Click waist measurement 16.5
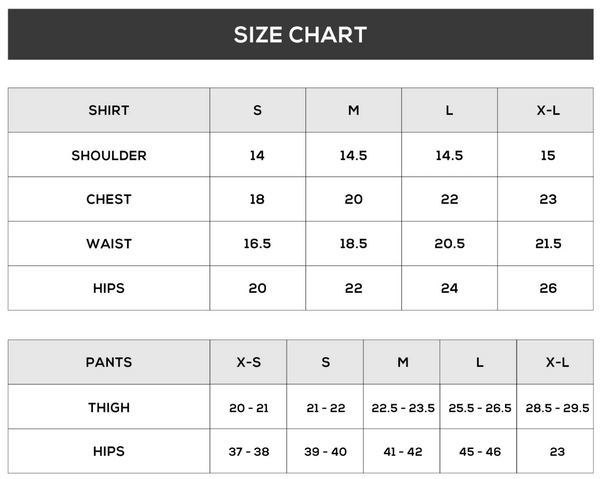The image size is (600, 479). point(257,243)
